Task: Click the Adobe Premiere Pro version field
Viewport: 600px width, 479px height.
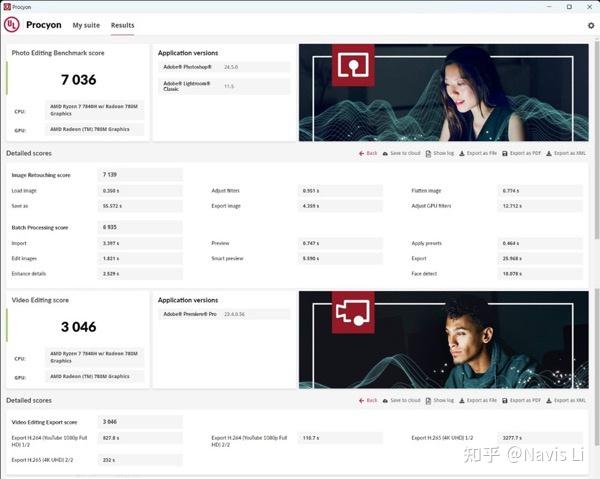Action: click(224, 314)
